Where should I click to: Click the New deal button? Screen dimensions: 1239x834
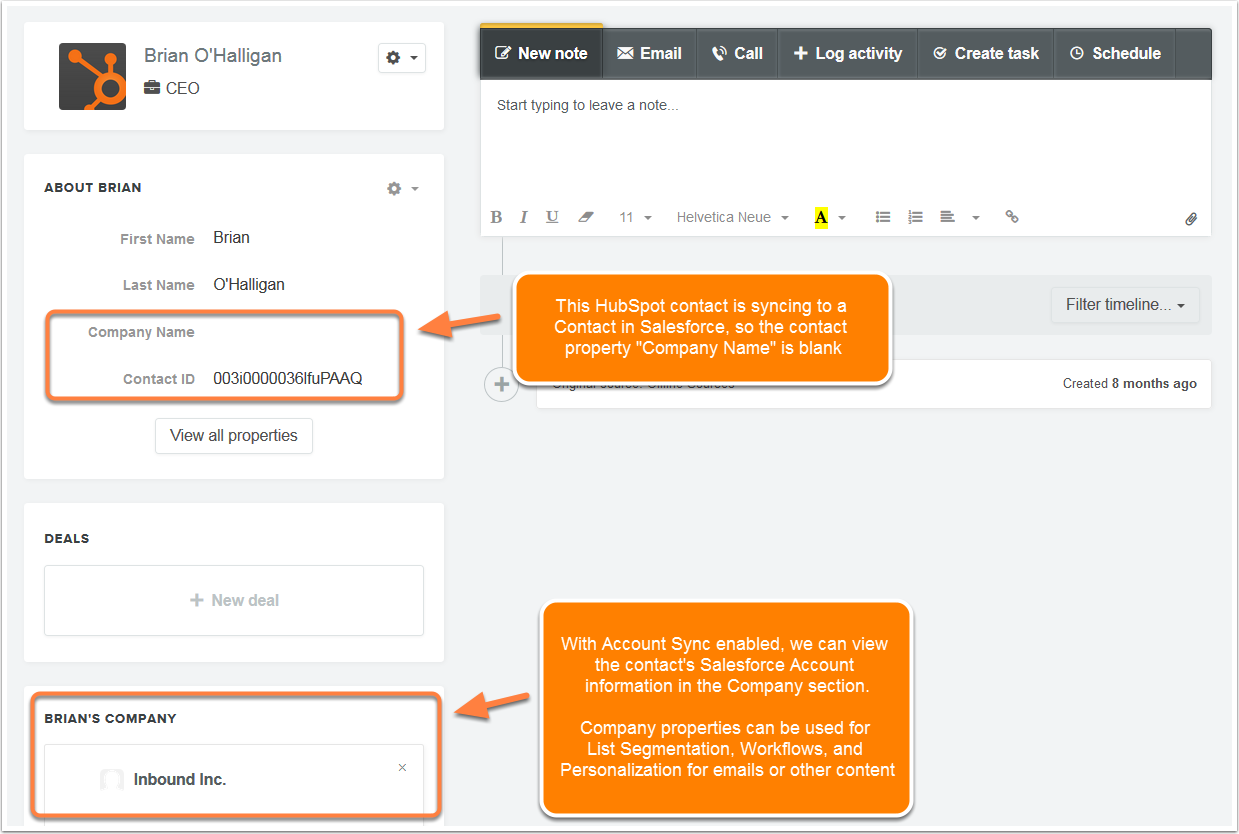[234, 600]
